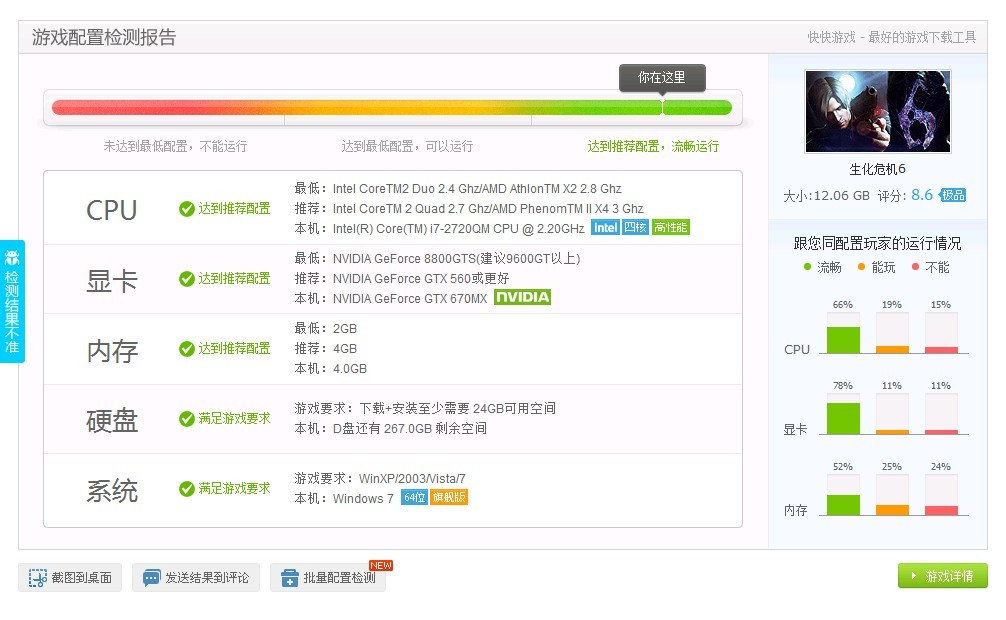Click the 高性能 badge

671,227
